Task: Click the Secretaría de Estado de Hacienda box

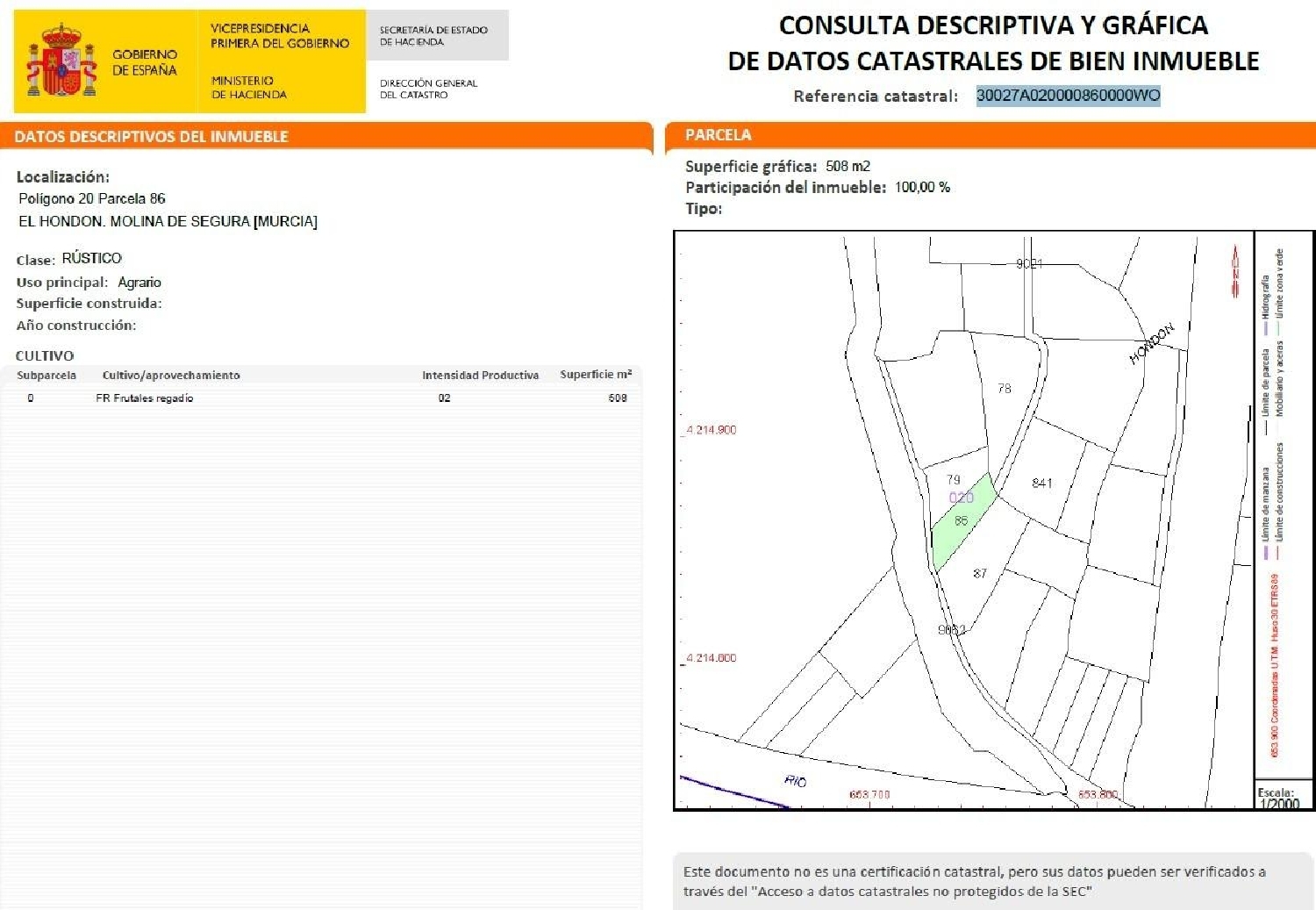Action: [x=436, y=36]
